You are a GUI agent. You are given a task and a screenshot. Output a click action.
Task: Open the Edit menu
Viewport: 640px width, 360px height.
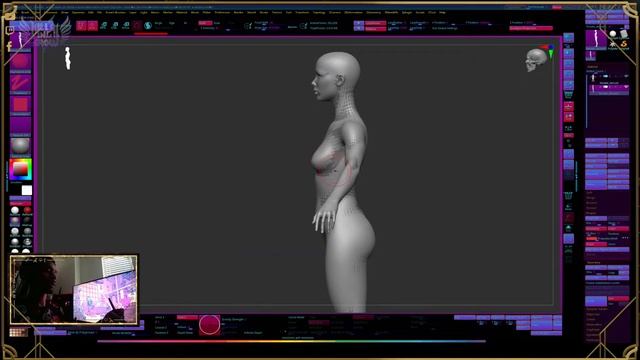click(90, 13)
